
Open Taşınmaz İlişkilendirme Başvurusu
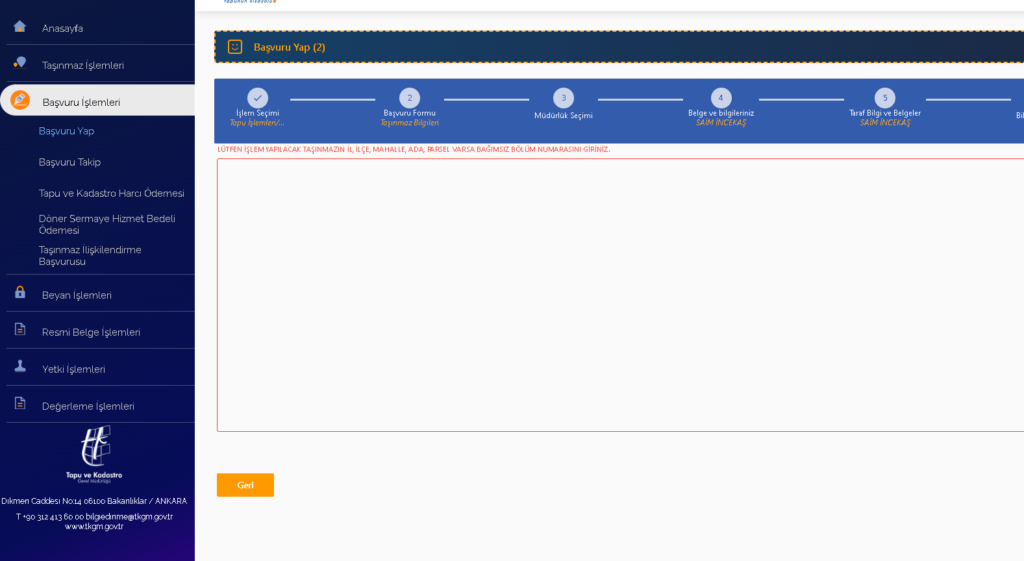coord(90,255)
